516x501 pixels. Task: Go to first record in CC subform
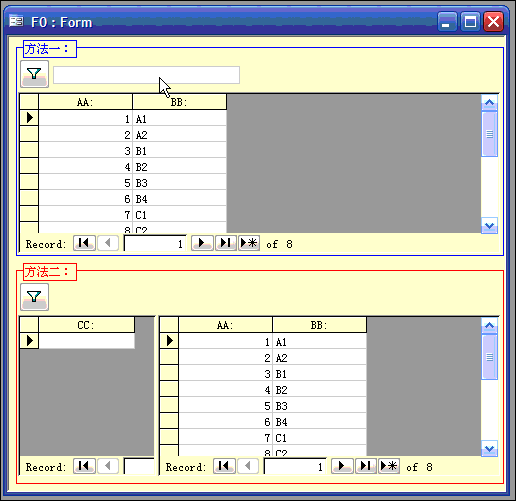coord(84,466)
